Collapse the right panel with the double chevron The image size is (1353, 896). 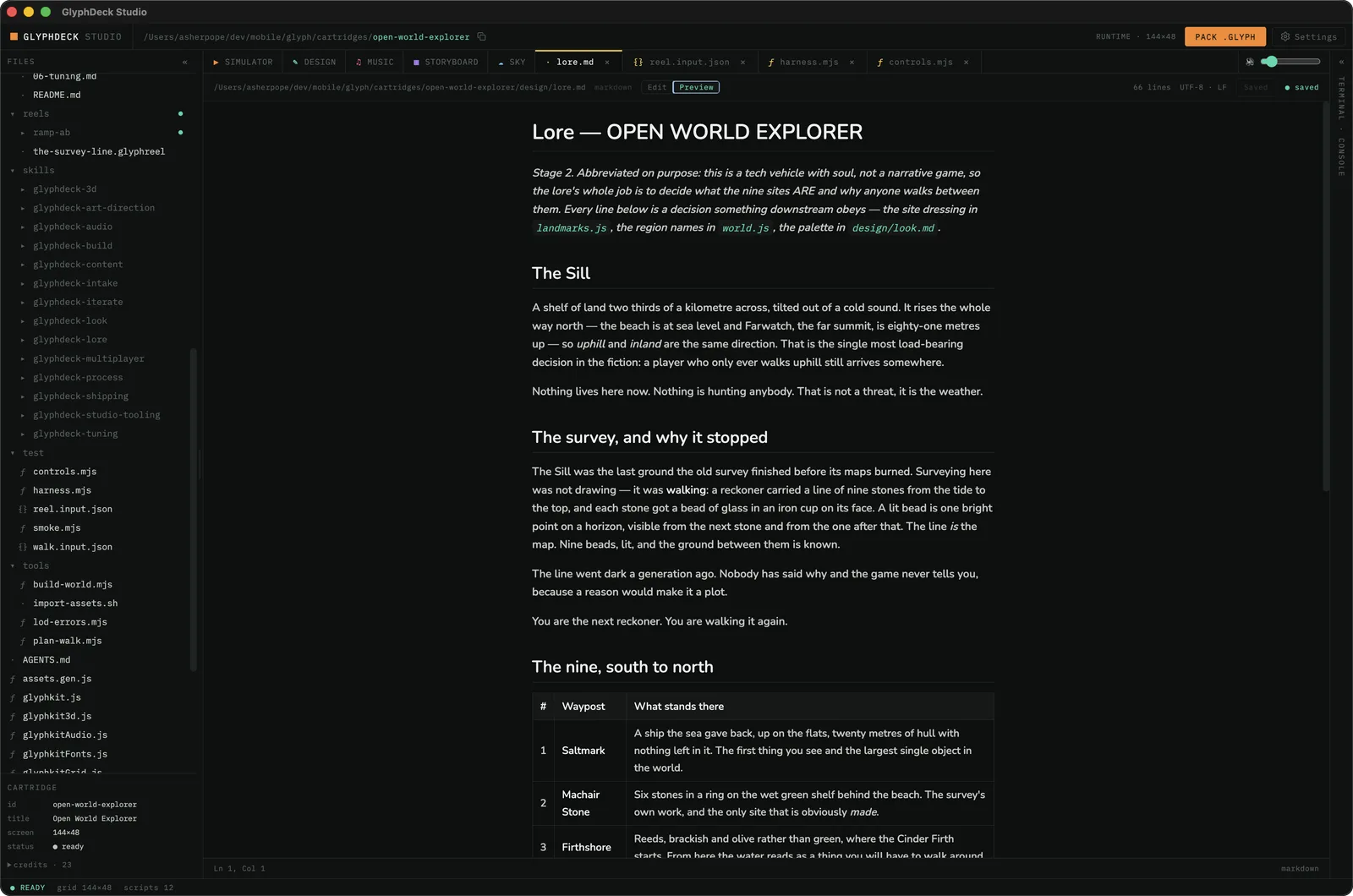[1341, 62]
